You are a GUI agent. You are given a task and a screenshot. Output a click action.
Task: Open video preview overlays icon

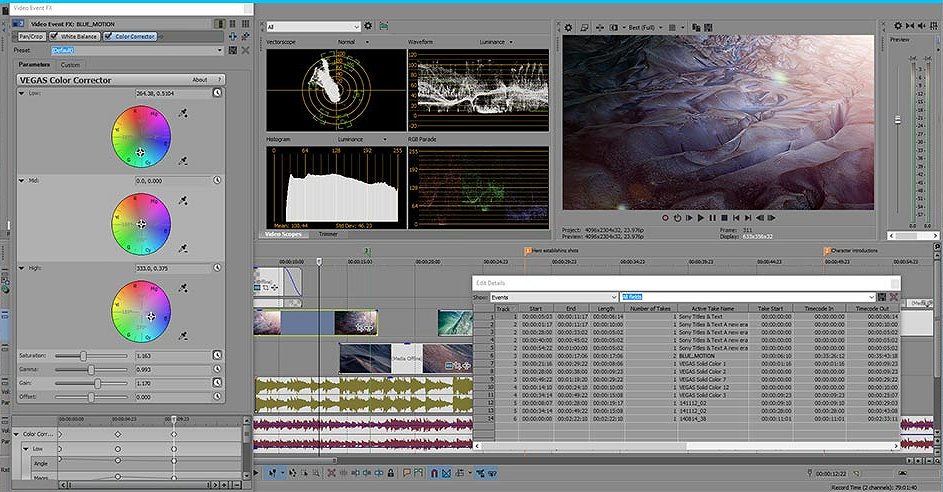[672, 27]
